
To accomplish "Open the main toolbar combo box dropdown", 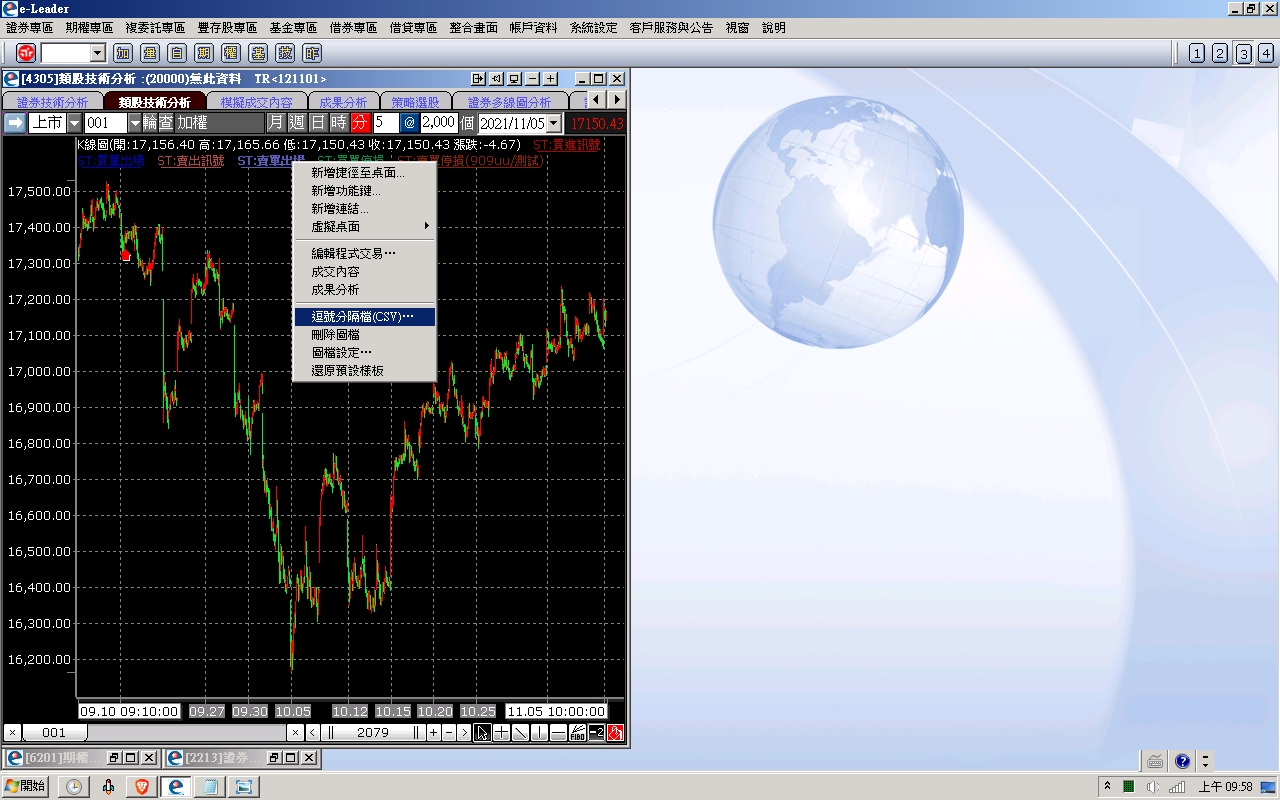I will pyautogui.click(x=97, y=53).
